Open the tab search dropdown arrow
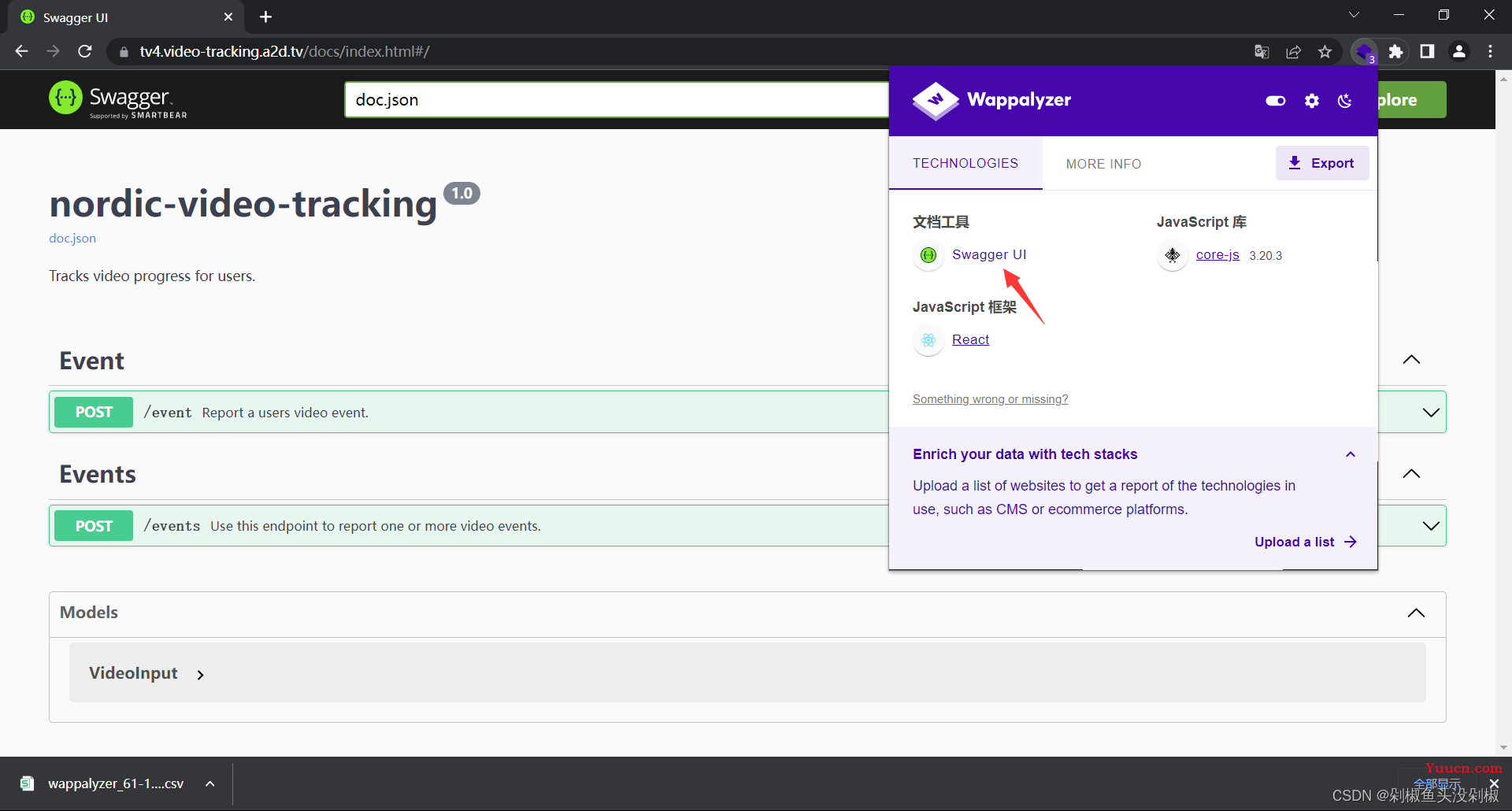Screen dimensions: 1512x811 click(x=1354, y=15)
